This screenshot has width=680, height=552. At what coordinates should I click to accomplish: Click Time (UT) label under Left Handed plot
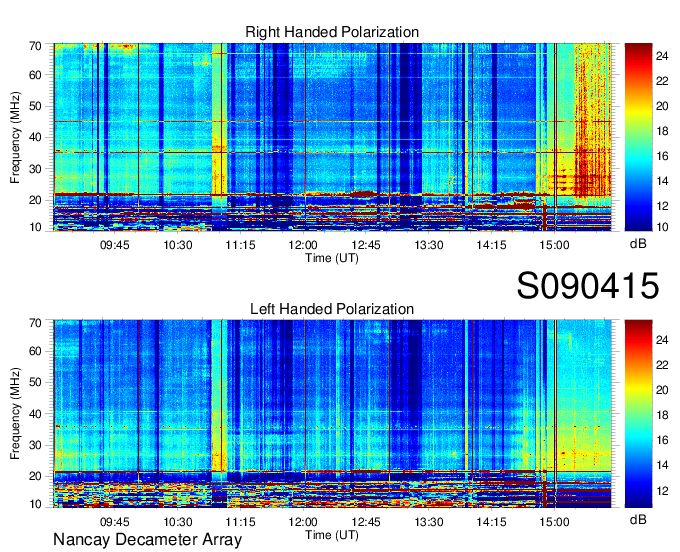point(332,535)
